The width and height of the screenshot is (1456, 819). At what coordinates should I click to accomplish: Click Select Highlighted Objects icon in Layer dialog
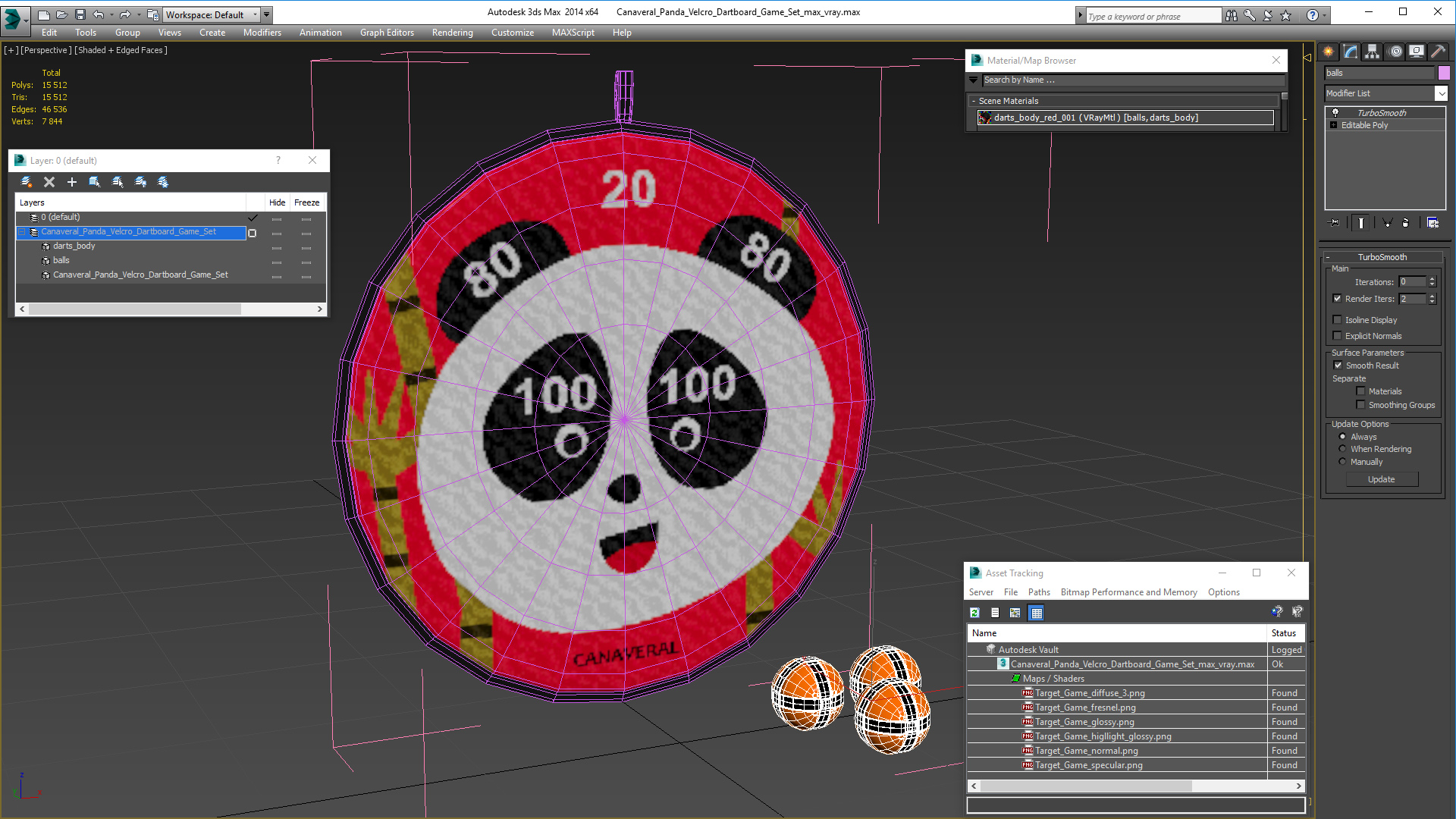coord(95,182)
